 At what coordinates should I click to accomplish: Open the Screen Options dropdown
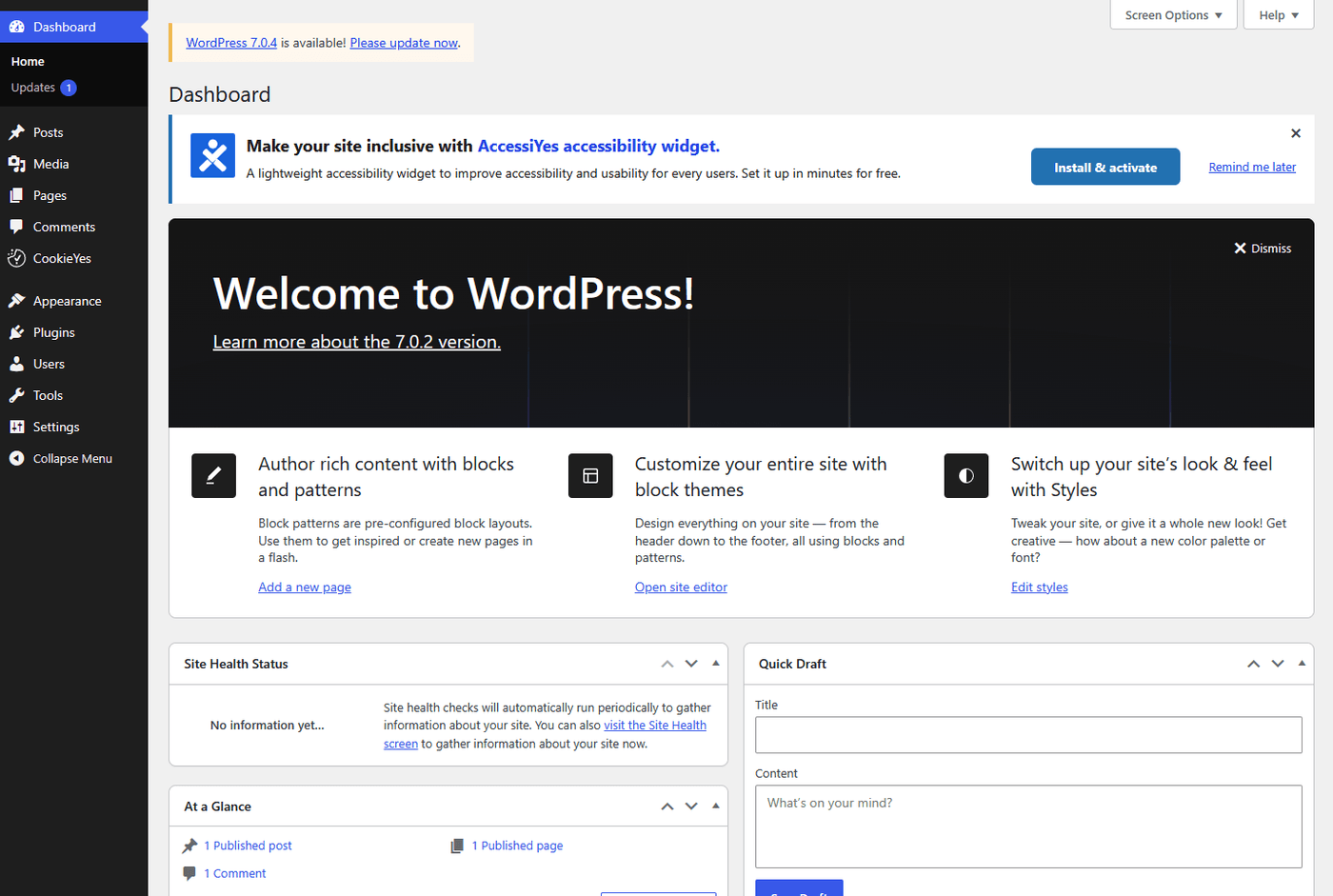pyautogui.click(x=1173, y=15)
